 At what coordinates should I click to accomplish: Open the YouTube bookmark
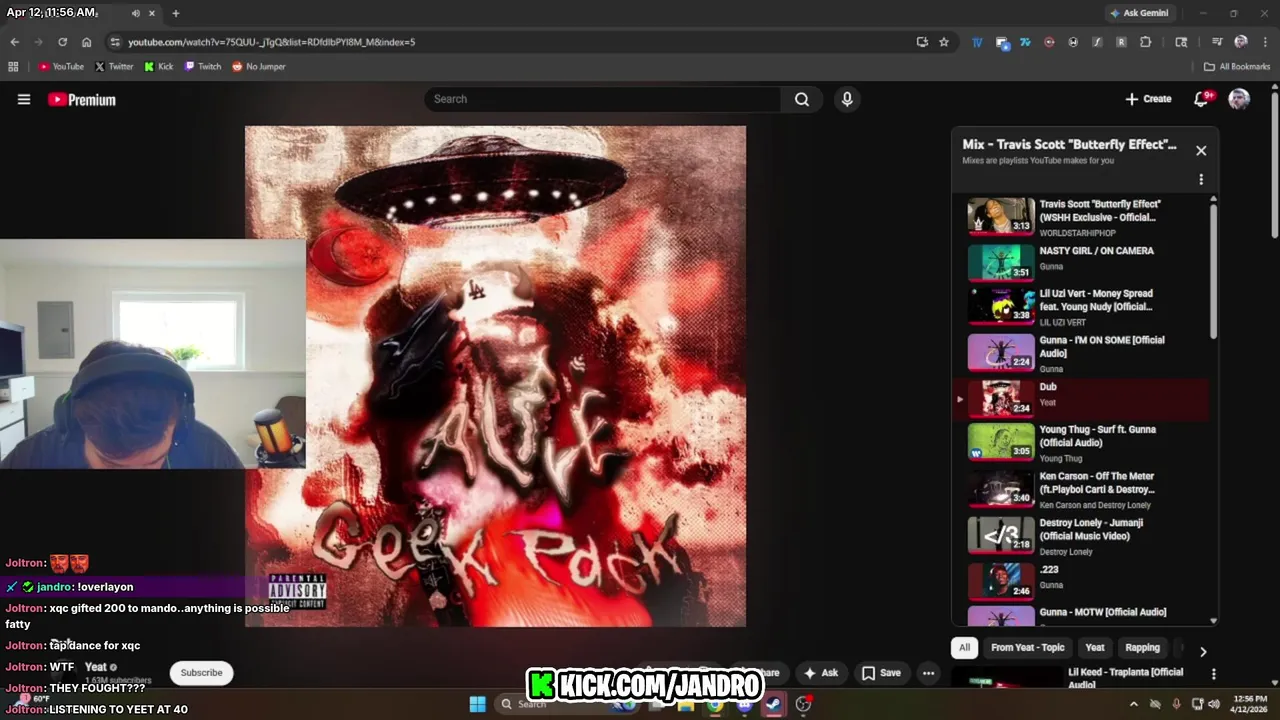pyautogui.click(x=61, y=67)
